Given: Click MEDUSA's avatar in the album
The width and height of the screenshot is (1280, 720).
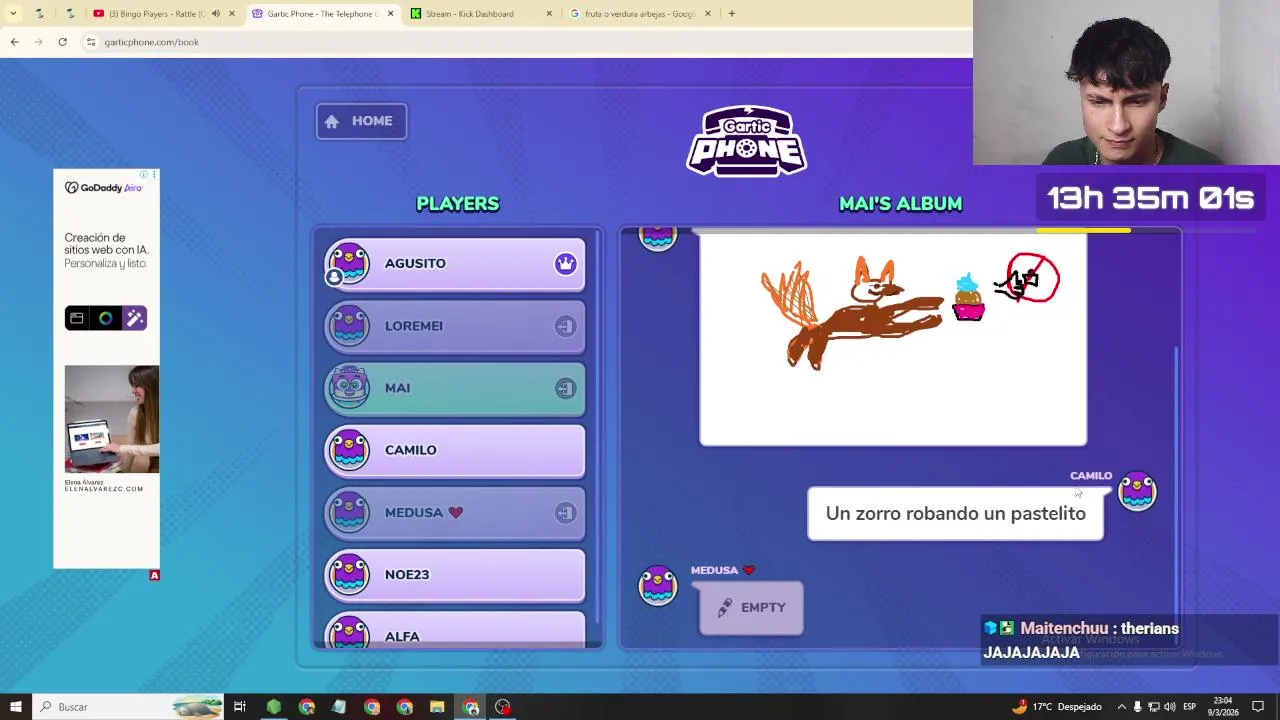Looking at the screenshot, I should (x=658, y=586).
